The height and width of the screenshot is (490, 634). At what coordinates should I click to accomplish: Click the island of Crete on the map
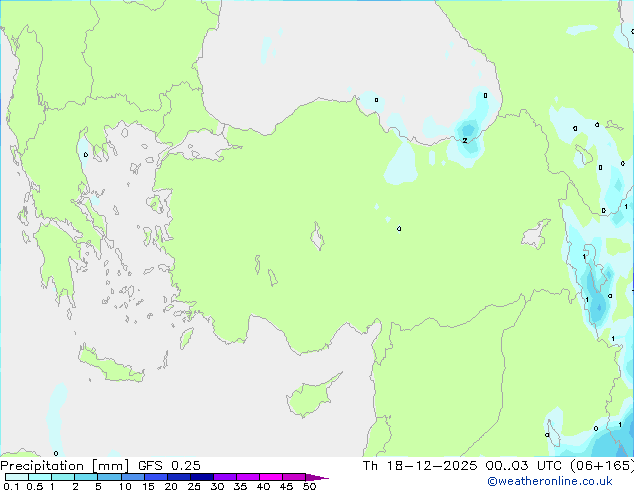(110, 365)
